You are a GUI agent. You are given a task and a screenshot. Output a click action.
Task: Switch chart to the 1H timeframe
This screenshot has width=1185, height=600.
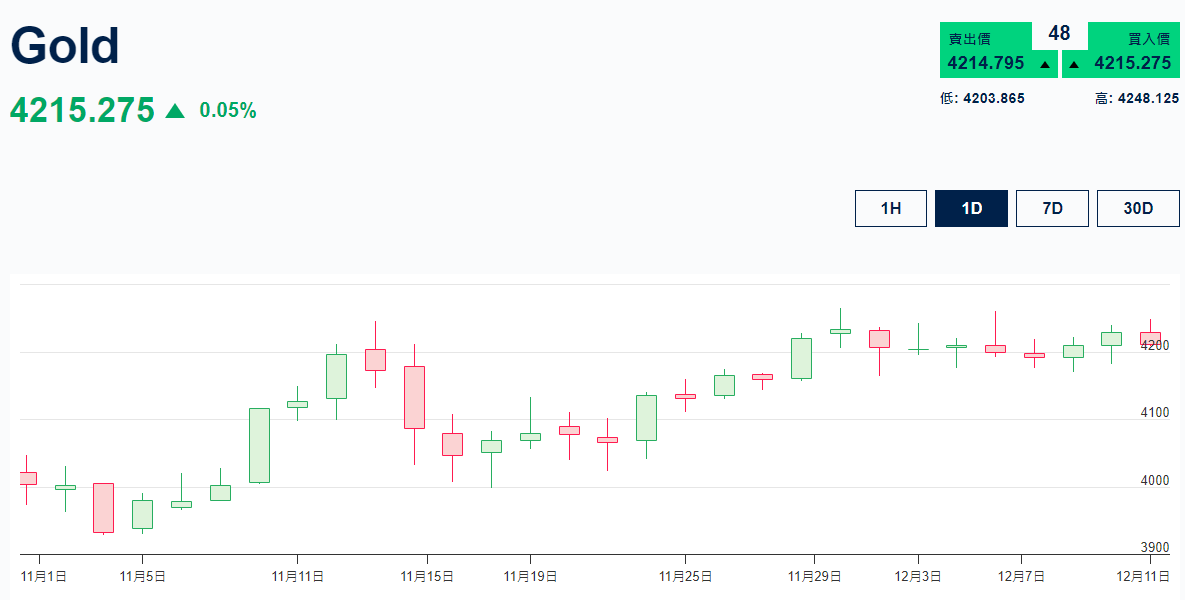(890, 208)
